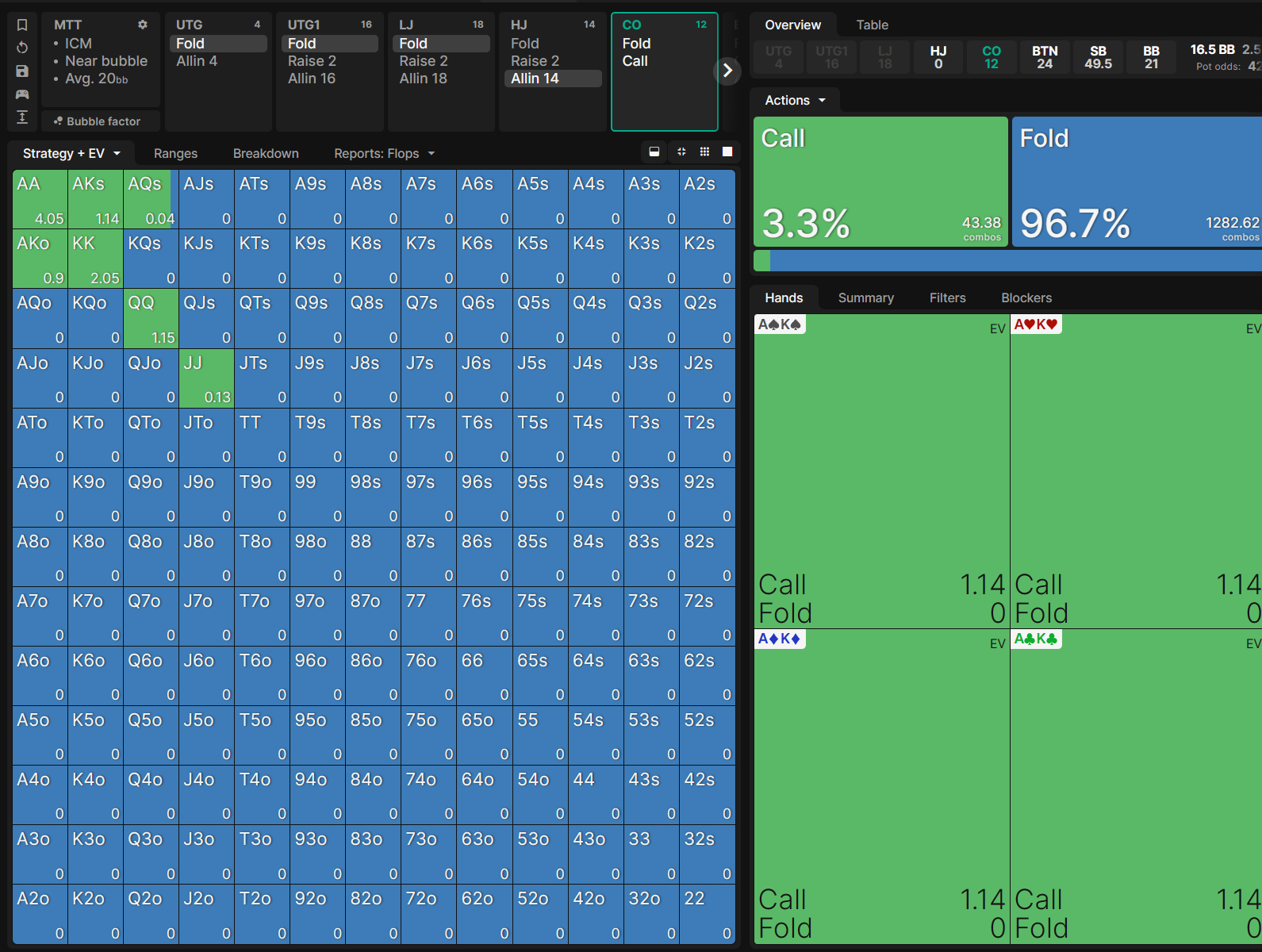Open the Blockers tab
Viewport: 1262px width, 952px height.
click(x=1026, y=298)
